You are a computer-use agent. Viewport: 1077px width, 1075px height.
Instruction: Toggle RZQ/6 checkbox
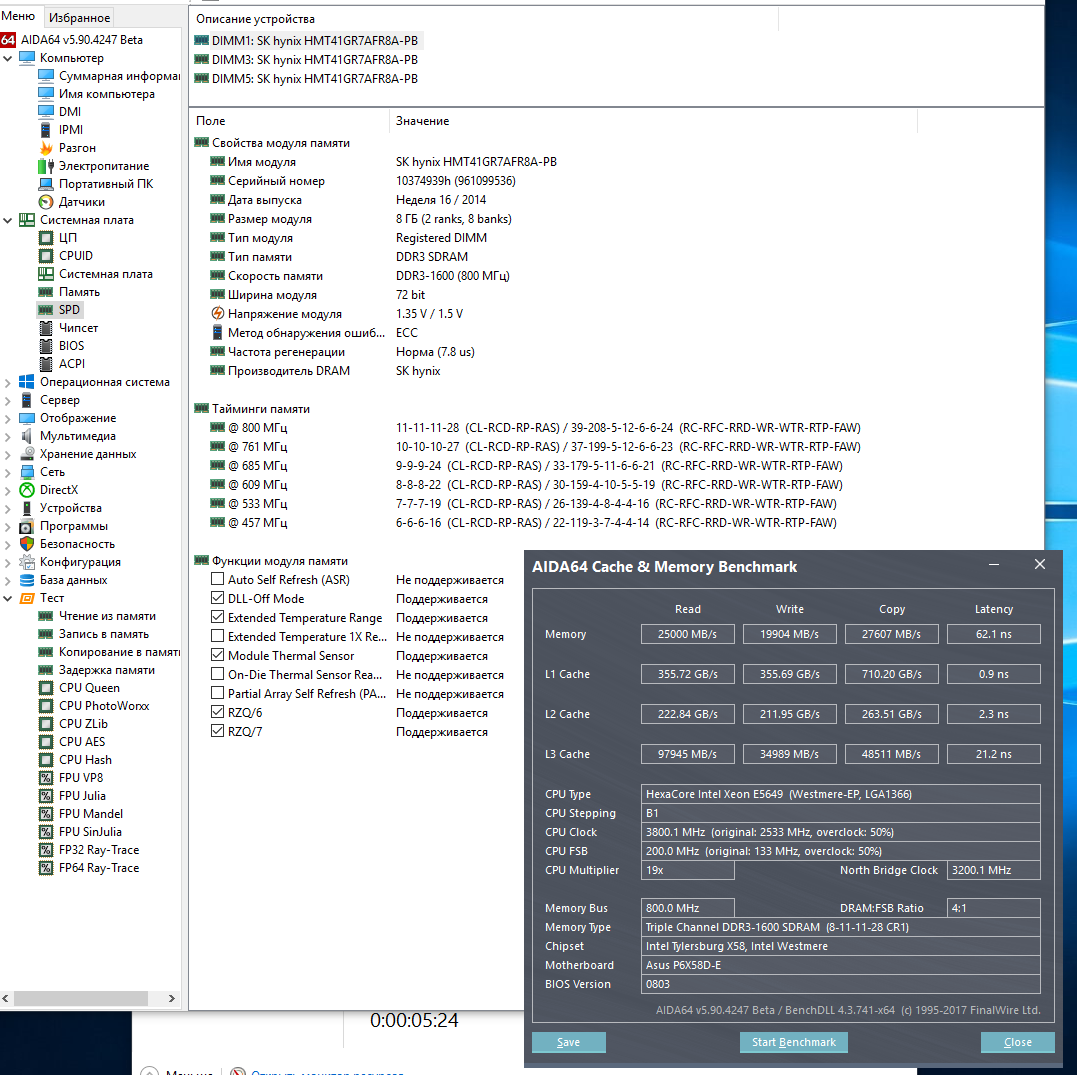(x=217, y=712)
